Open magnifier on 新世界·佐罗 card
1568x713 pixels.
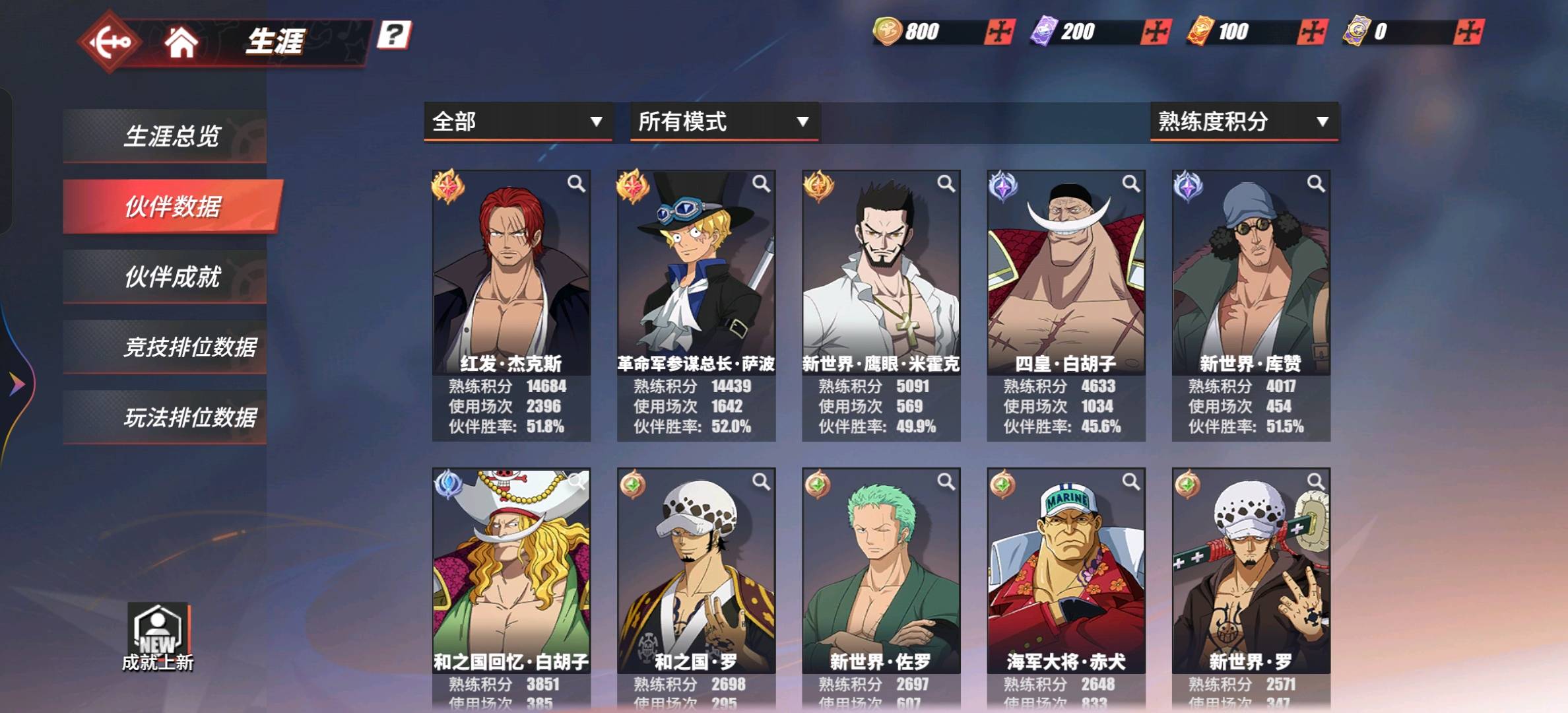946,482
